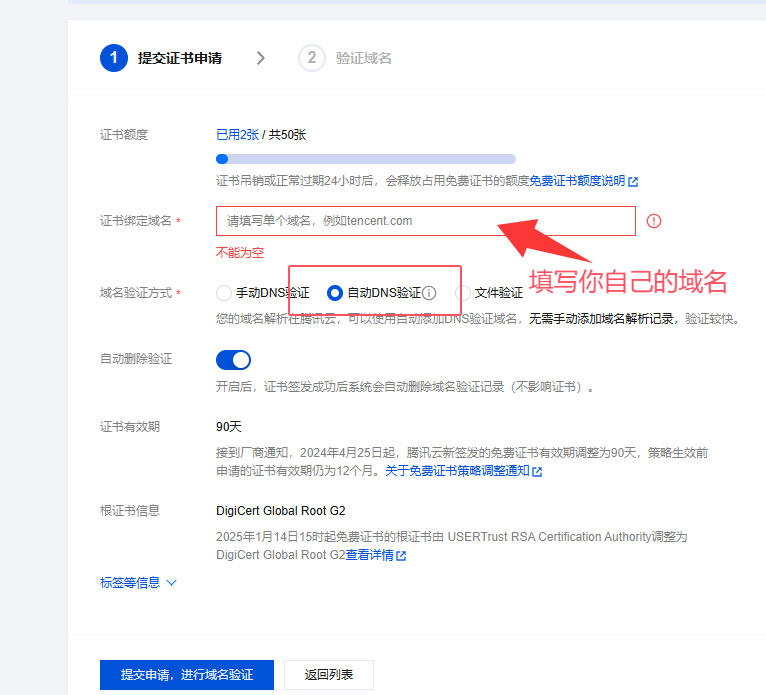
Task: Click the red error icon beside domain field
Action: pyautogui.click(x=654, y=221)
